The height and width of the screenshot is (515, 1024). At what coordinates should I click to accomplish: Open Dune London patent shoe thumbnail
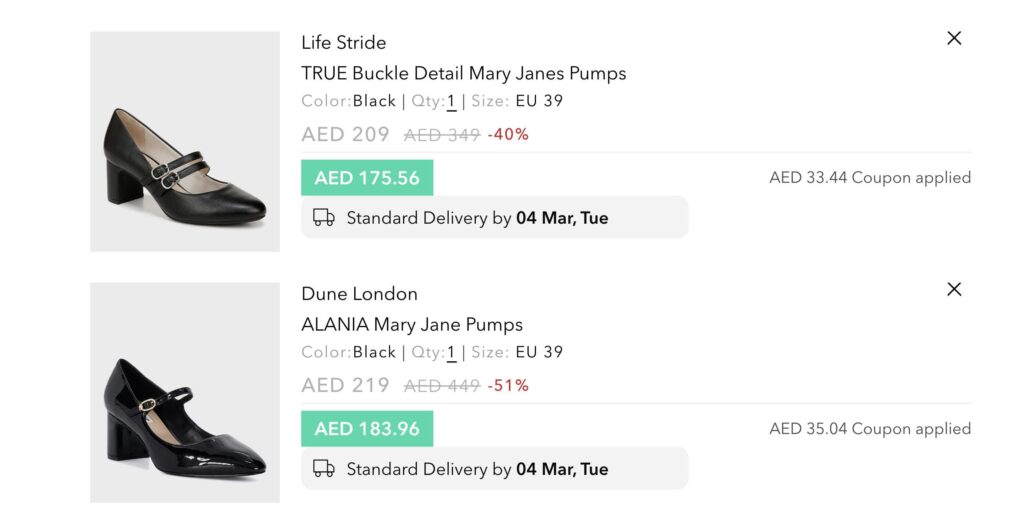[x=185, y=392]
